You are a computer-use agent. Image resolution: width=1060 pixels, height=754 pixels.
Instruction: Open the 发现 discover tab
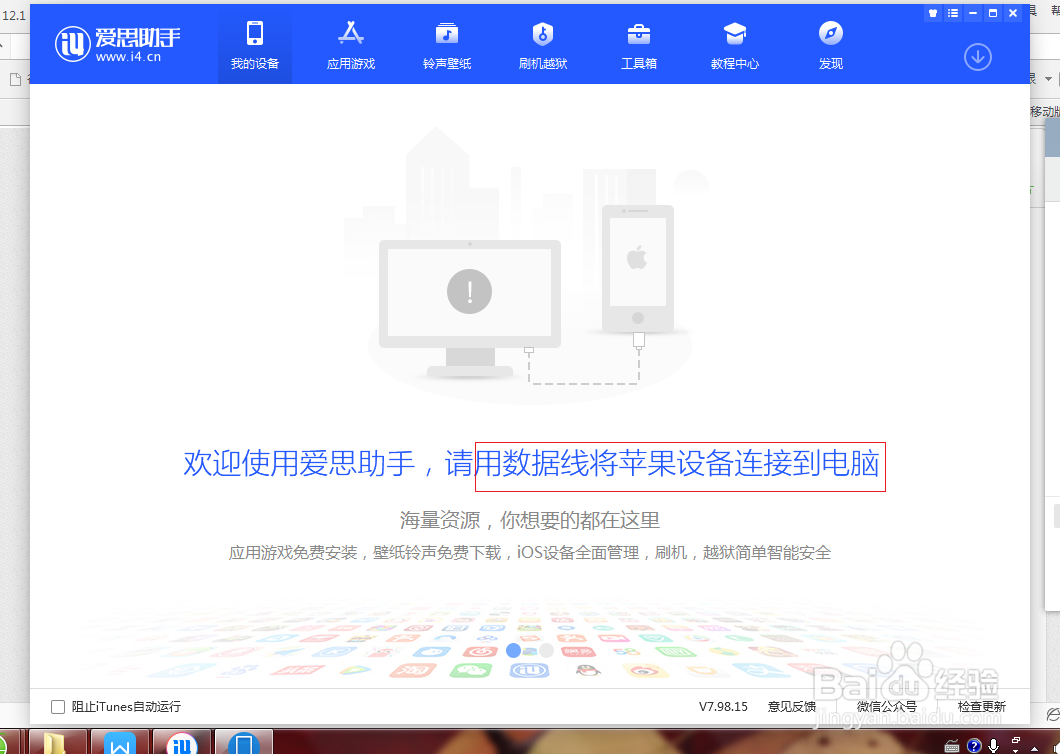[x=831, y=45]
